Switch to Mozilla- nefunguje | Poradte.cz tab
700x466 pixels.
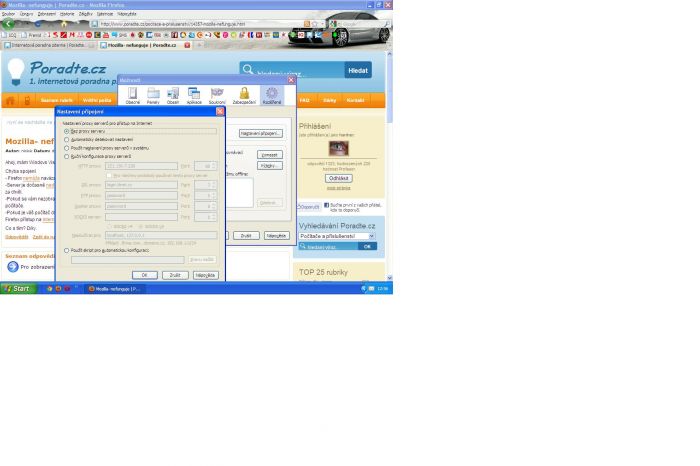tap(145, 45)
